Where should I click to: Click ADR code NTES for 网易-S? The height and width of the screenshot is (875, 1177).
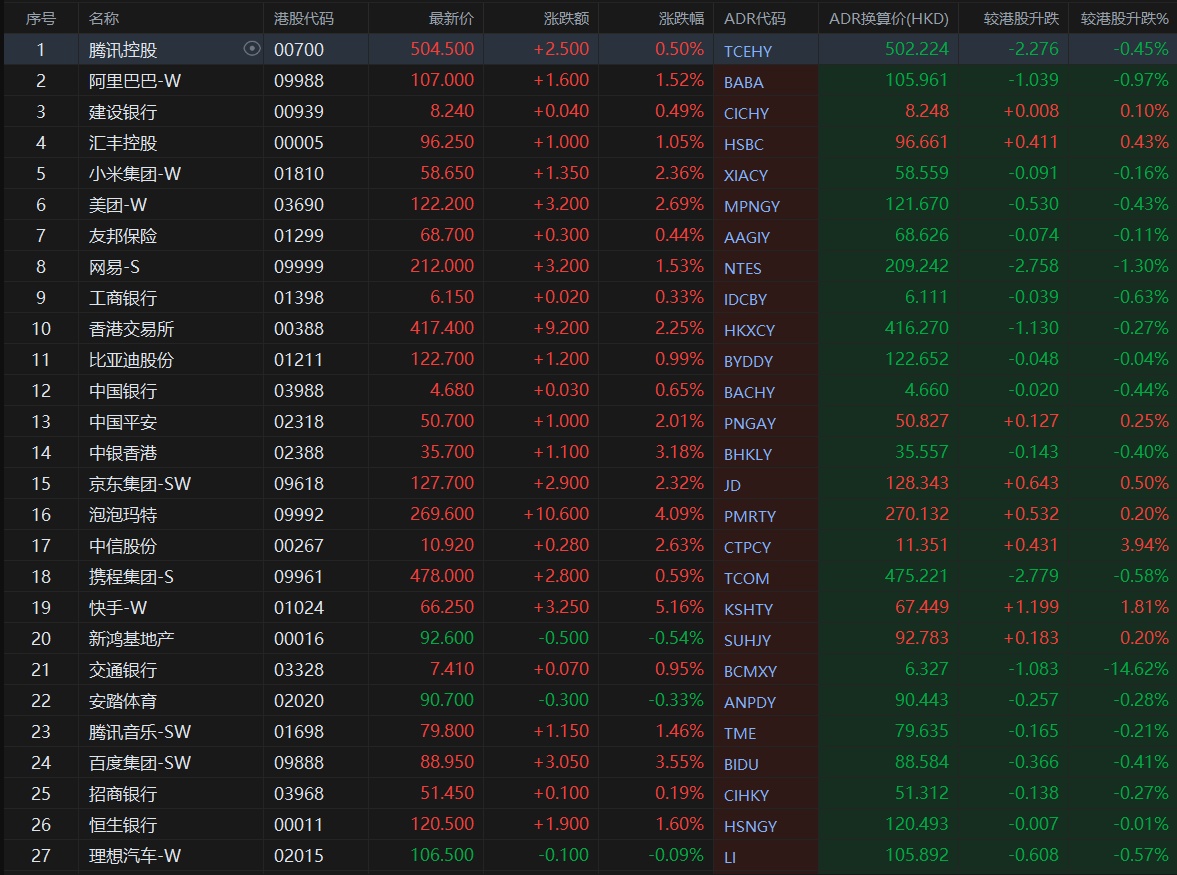click(742, 268)
